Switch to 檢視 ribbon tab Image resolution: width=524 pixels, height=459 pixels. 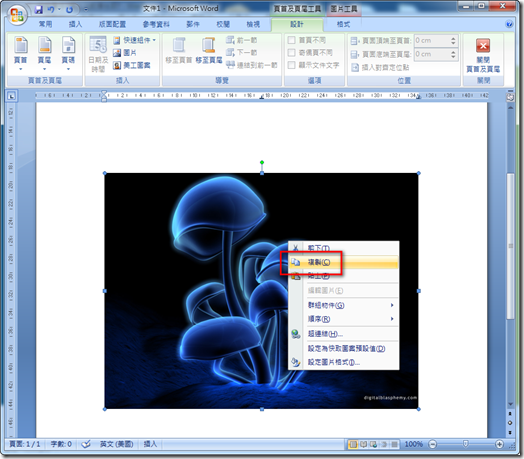(253, 24)
